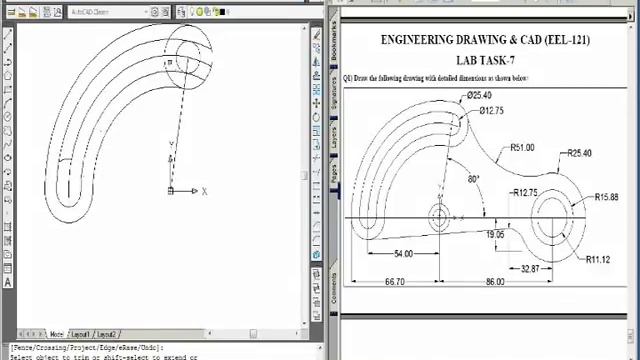Click the drawing area's scroll-up arrow
Image resolution: width=640 pixels, height=360 pixels.
pos(304,28)
